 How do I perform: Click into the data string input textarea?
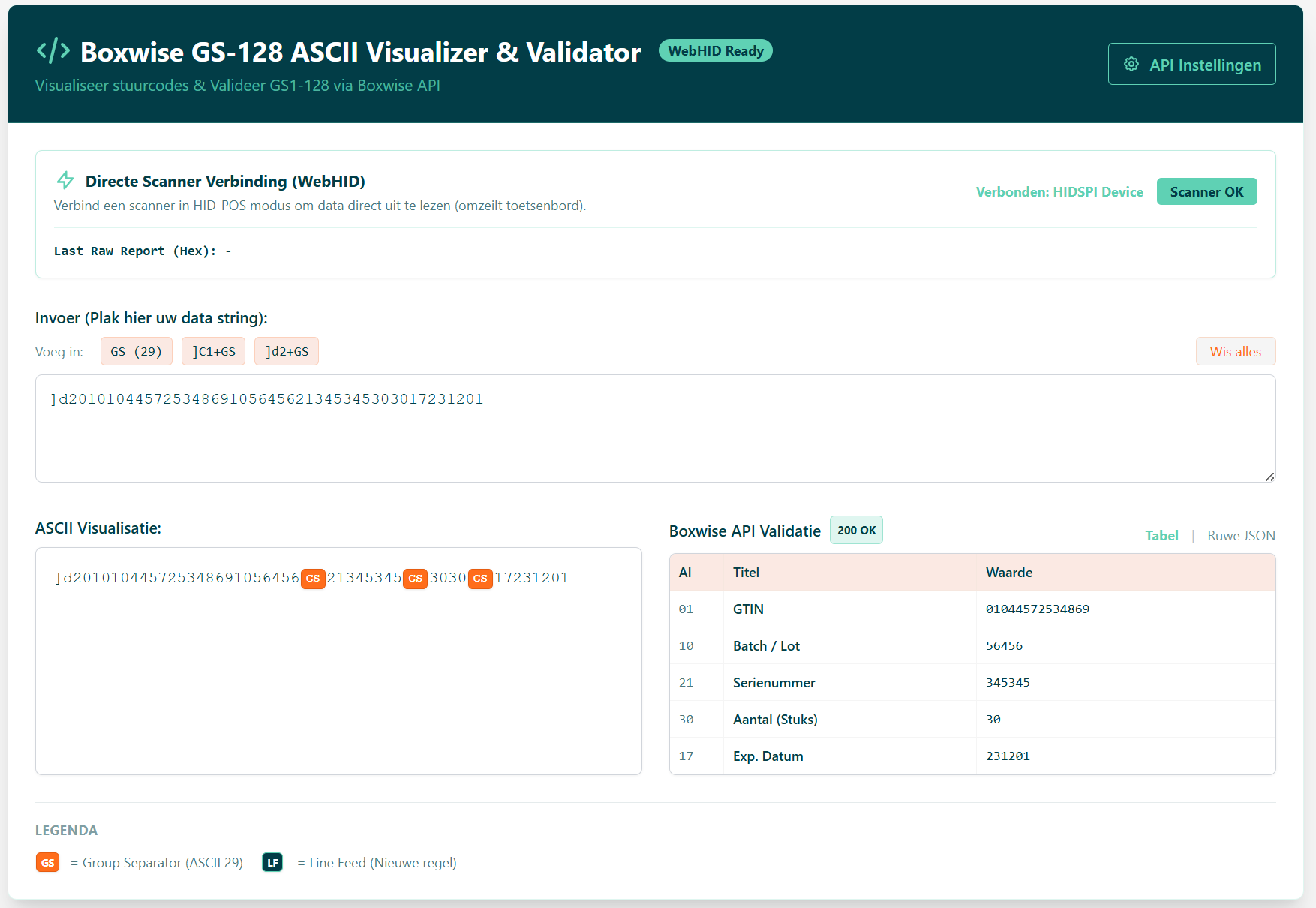tap(654, 435)
